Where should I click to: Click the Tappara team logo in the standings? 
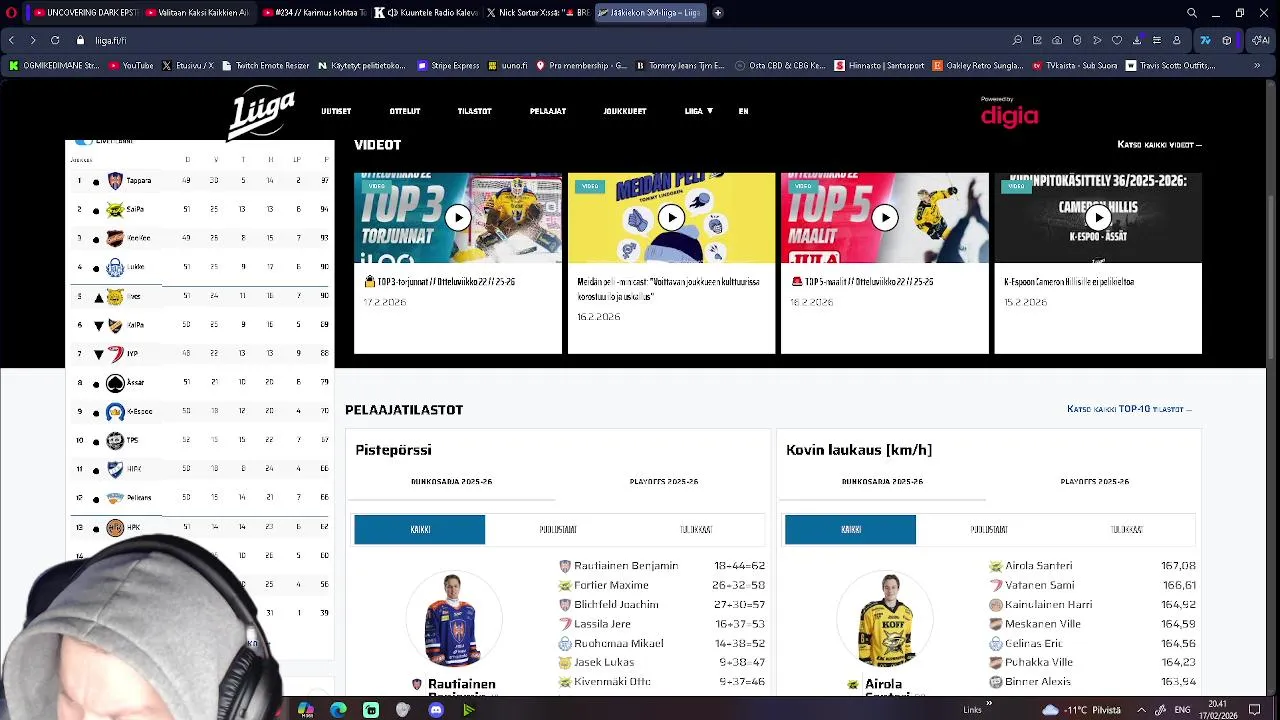coord(115,181)
